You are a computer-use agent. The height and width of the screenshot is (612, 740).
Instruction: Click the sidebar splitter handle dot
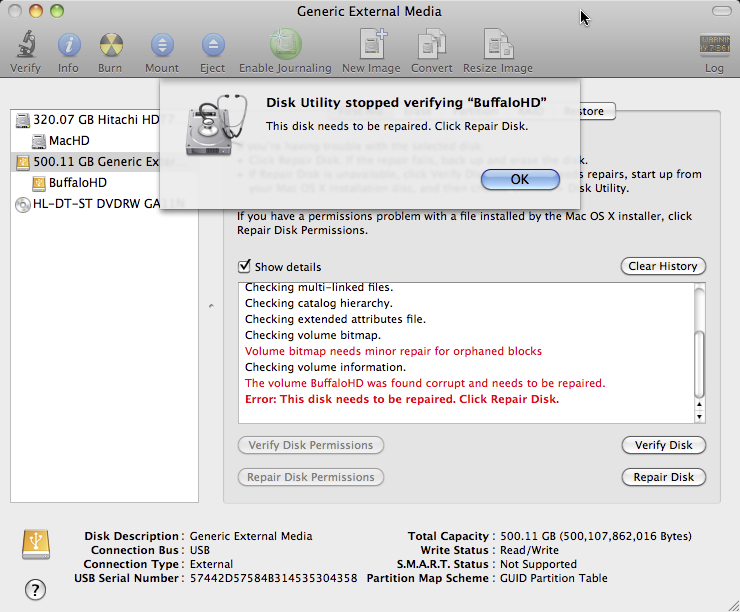point(211,306)
